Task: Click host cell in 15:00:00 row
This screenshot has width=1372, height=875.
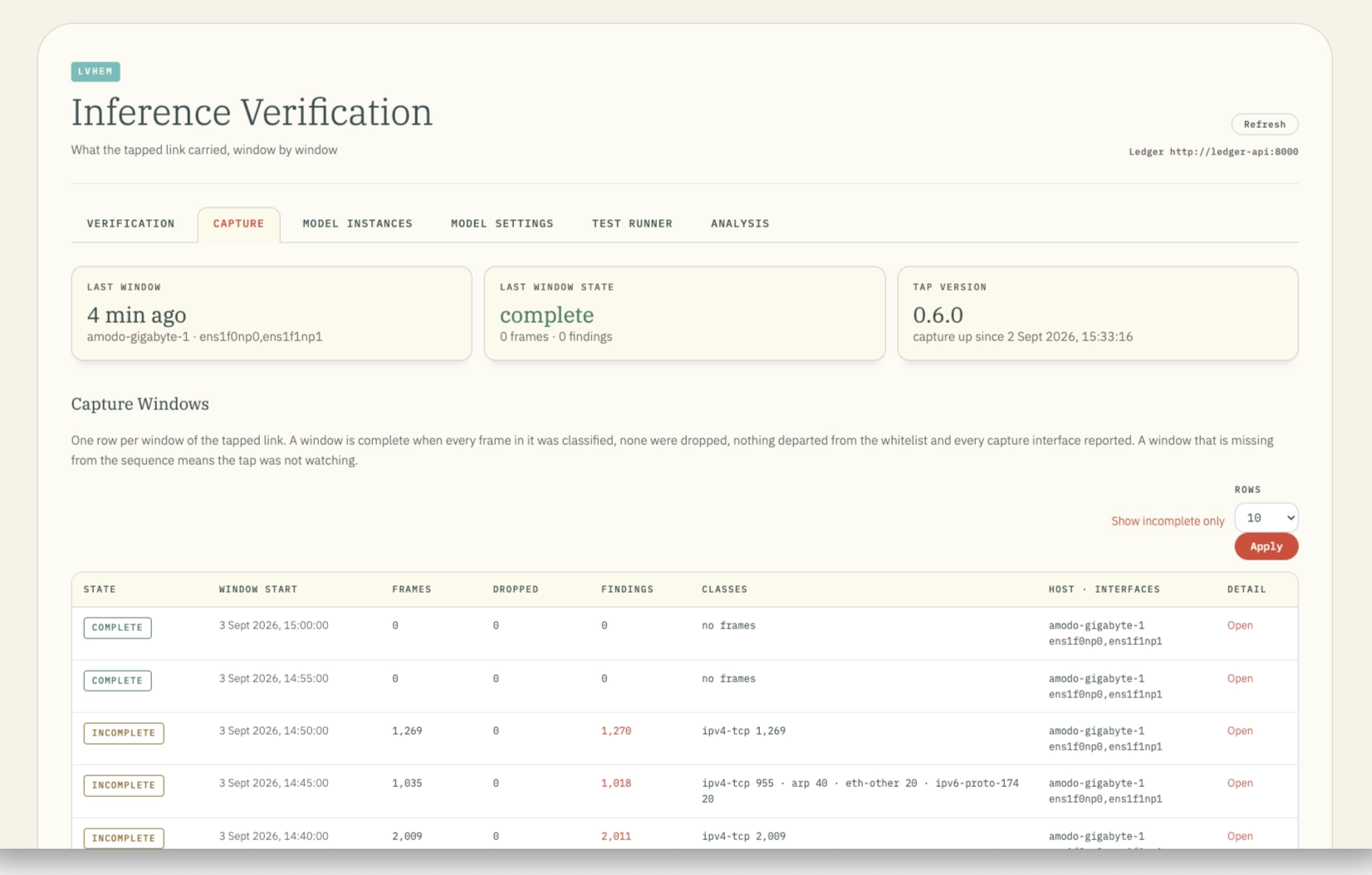Action: pyautogui.click(x=1105, y=633)
